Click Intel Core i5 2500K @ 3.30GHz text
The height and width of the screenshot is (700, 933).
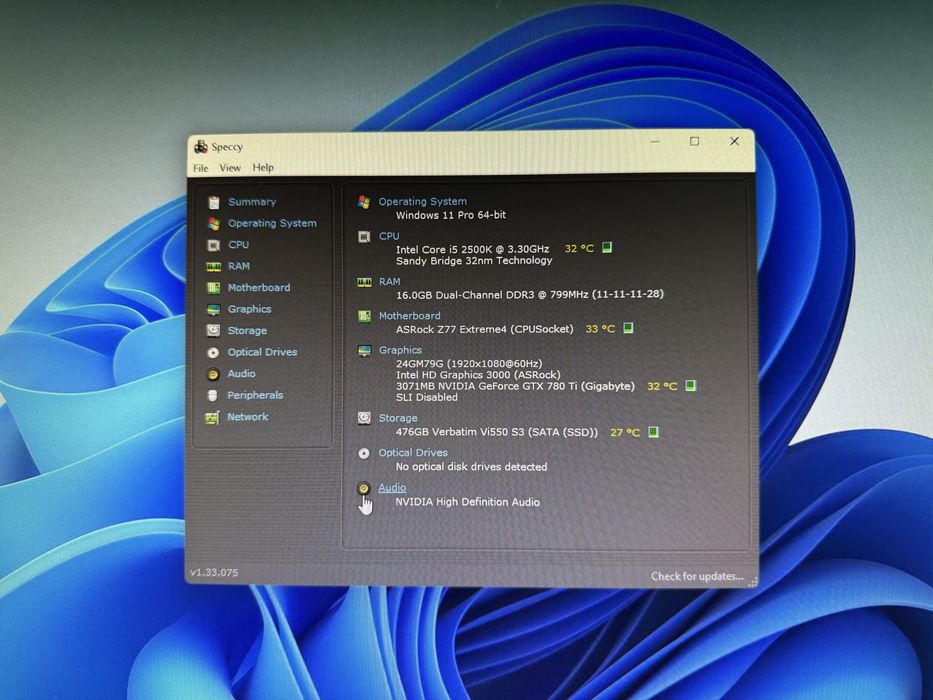coord(472,249)
